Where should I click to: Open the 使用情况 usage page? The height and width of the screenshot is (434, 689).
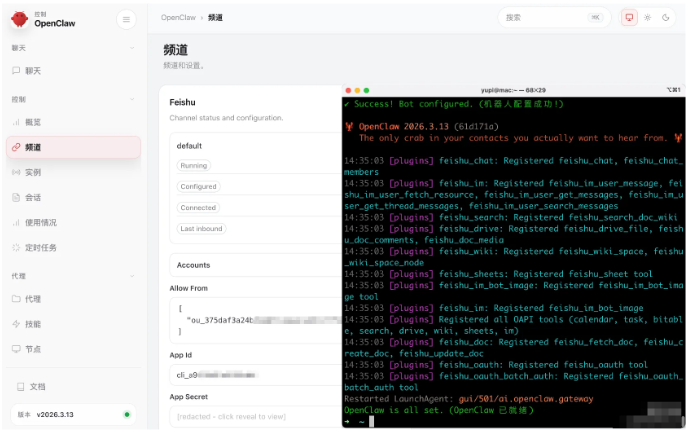coord(40,222)
